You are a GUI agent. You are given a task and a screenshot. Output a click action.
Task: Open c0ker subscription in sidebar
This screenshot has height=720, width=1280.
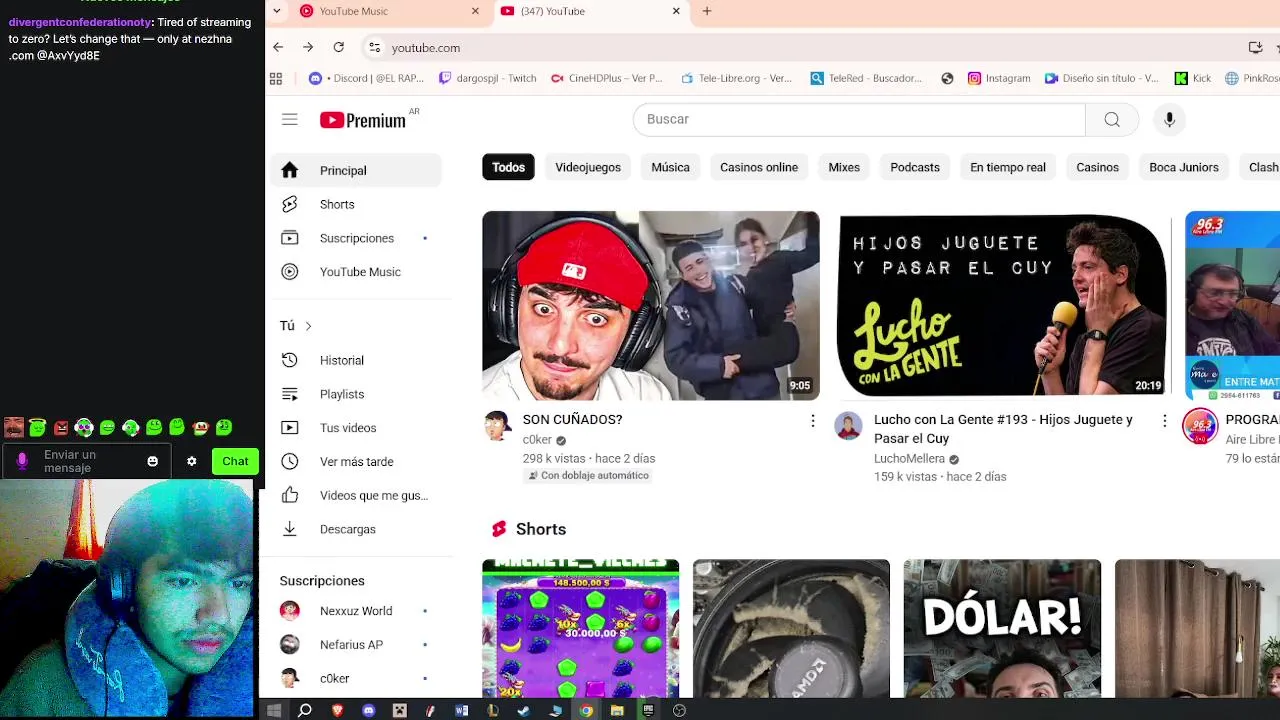[356, 679]
